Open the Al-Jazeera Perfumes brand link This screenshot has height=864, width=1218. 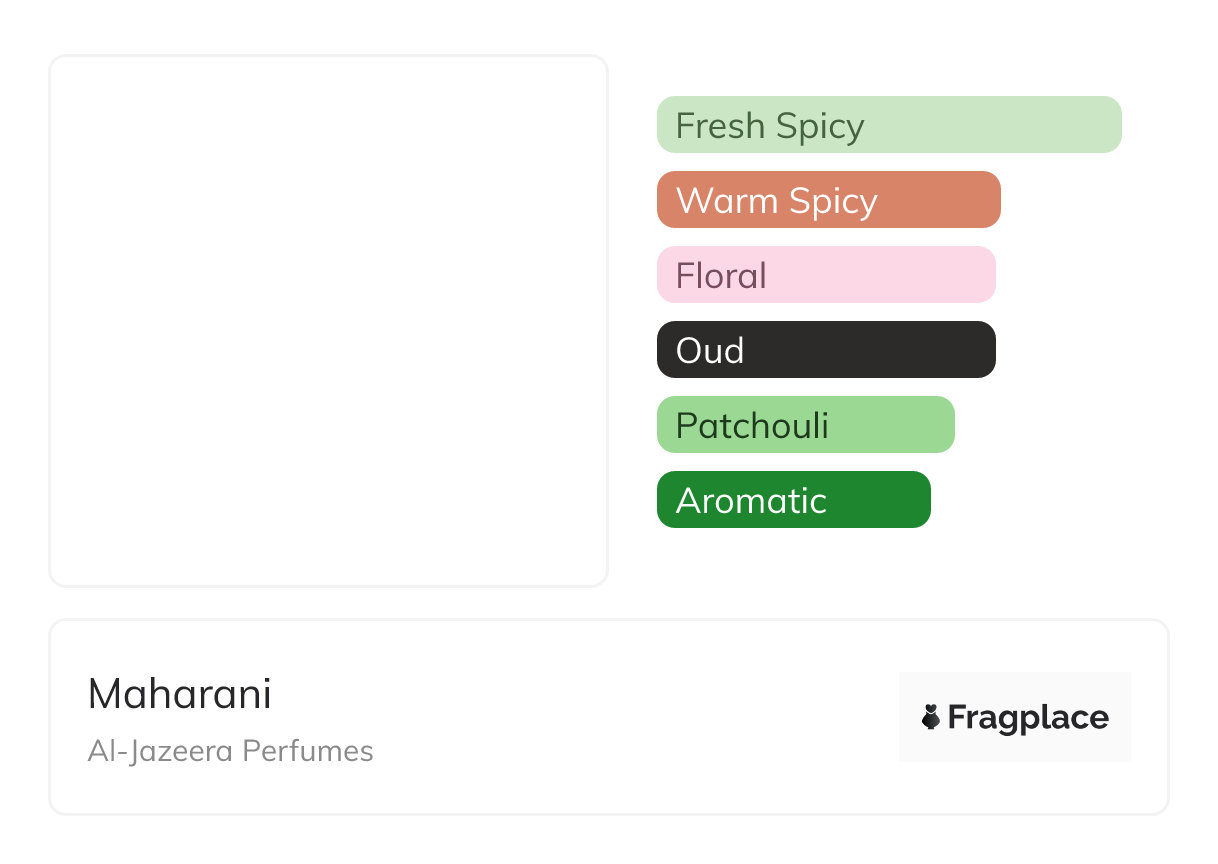click(231, 751)
